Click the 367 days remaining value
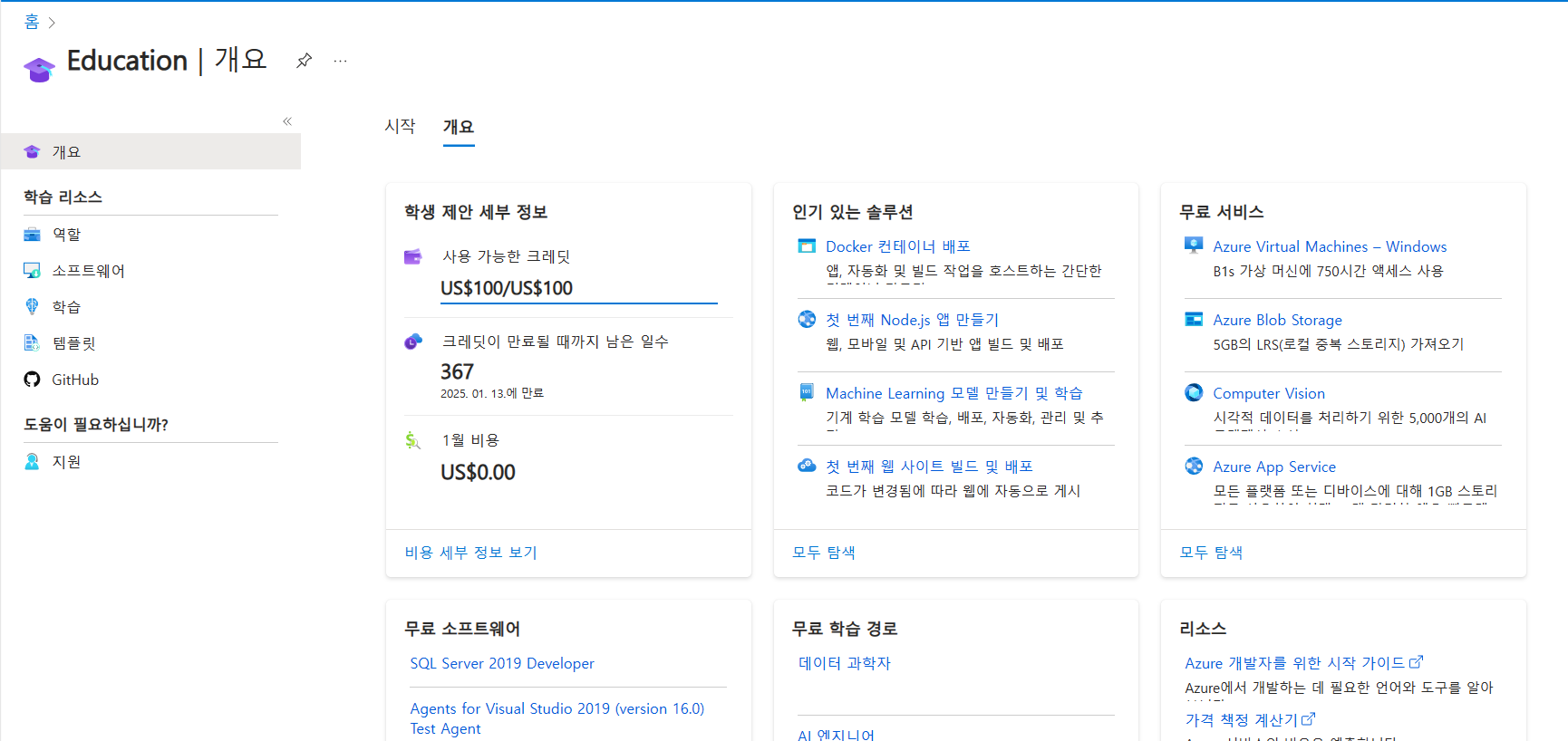The height and width of the screenshot is (741, 1568). 457,371
